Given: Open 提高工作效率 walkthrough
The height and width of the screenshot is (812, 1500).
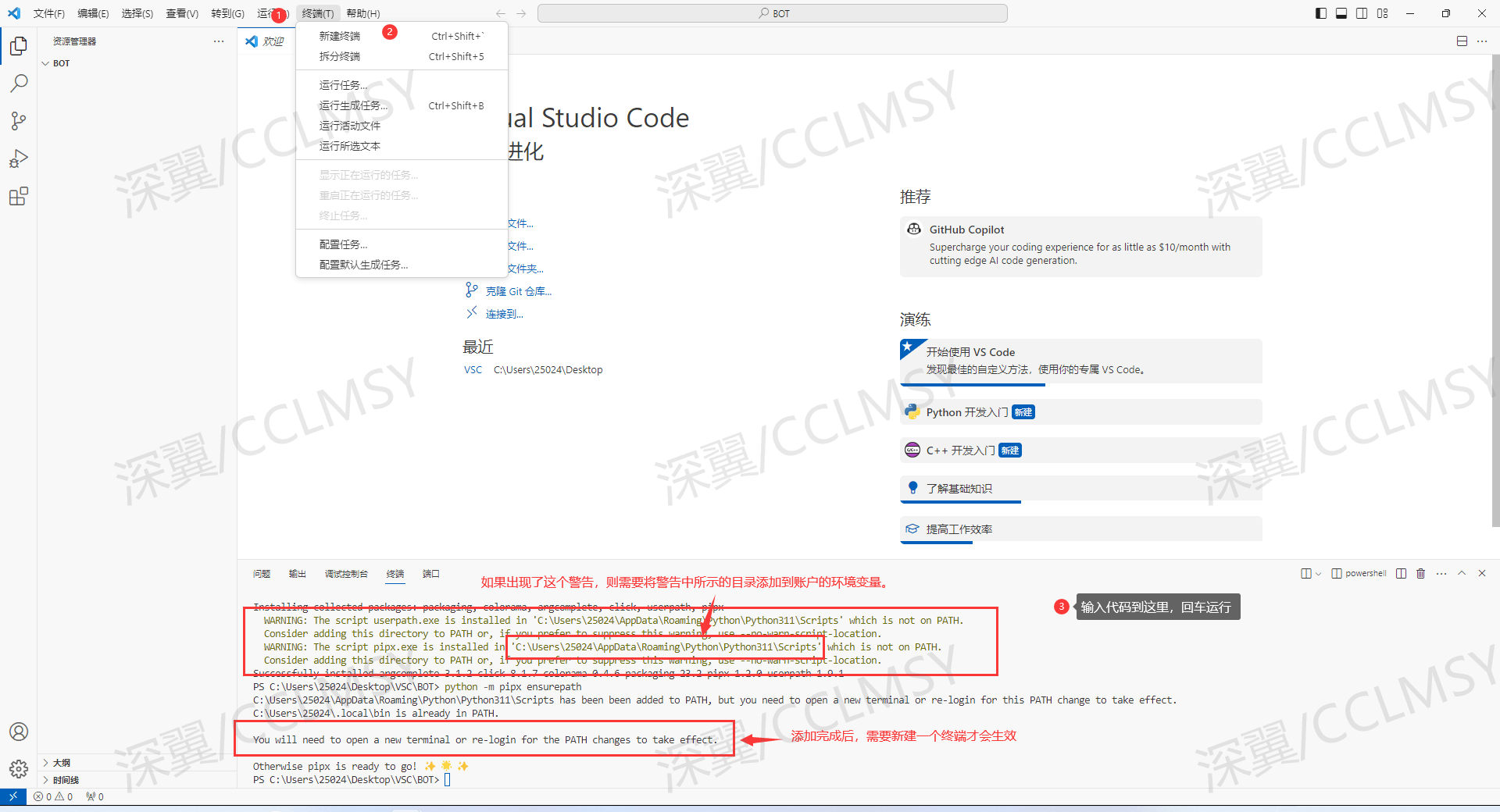Looking at the screenshot, I should click(x=1080, y=529).
